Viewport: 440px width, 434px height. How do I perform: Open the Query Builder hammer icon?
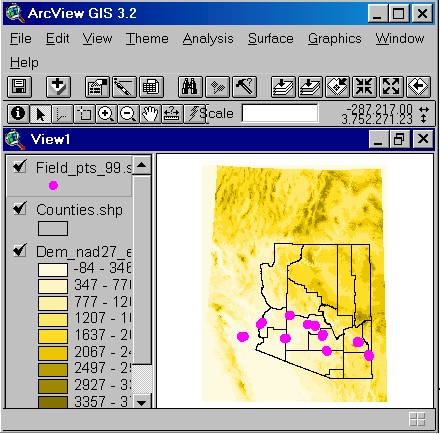[244, 87]
